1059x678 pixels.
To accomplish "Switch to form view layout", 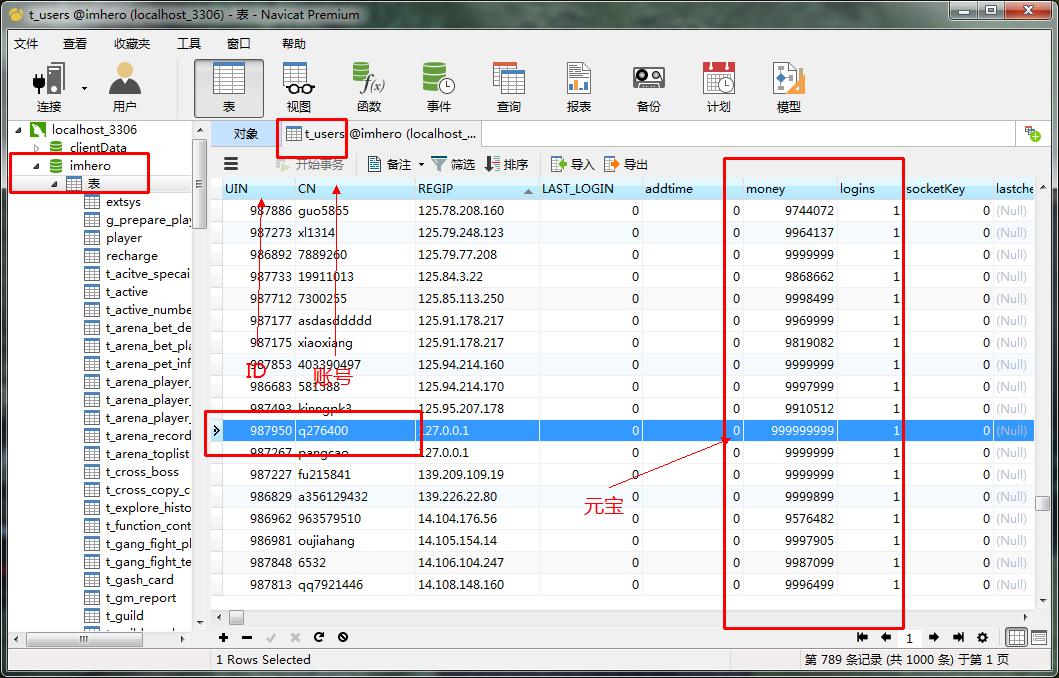I will pos(1039,637).
